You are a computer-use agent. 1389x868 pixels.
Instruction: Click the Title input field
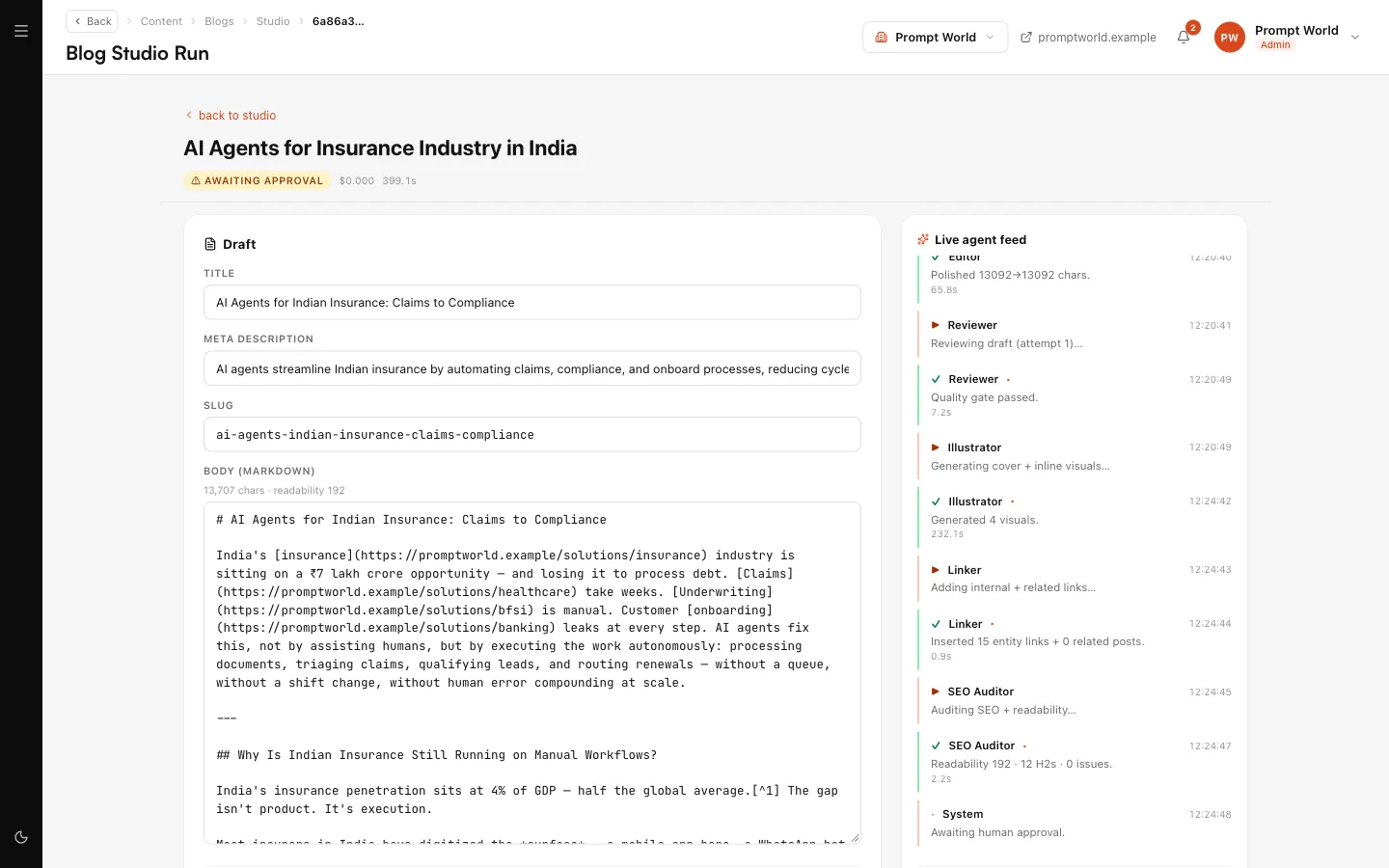click(532, 302)
